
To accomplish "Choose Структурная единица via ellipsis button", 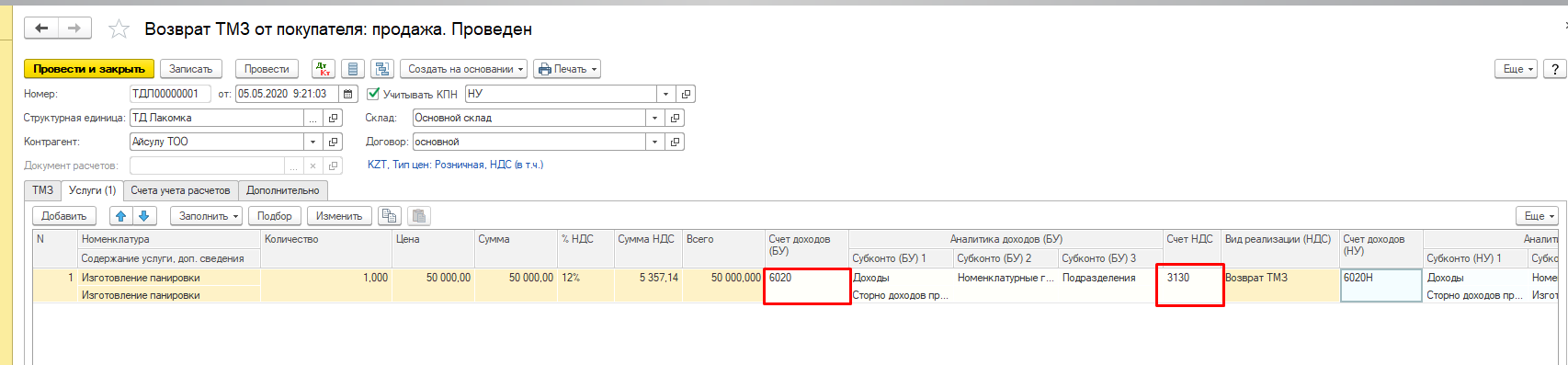I will pyautogui.click(x=314, y=118).
